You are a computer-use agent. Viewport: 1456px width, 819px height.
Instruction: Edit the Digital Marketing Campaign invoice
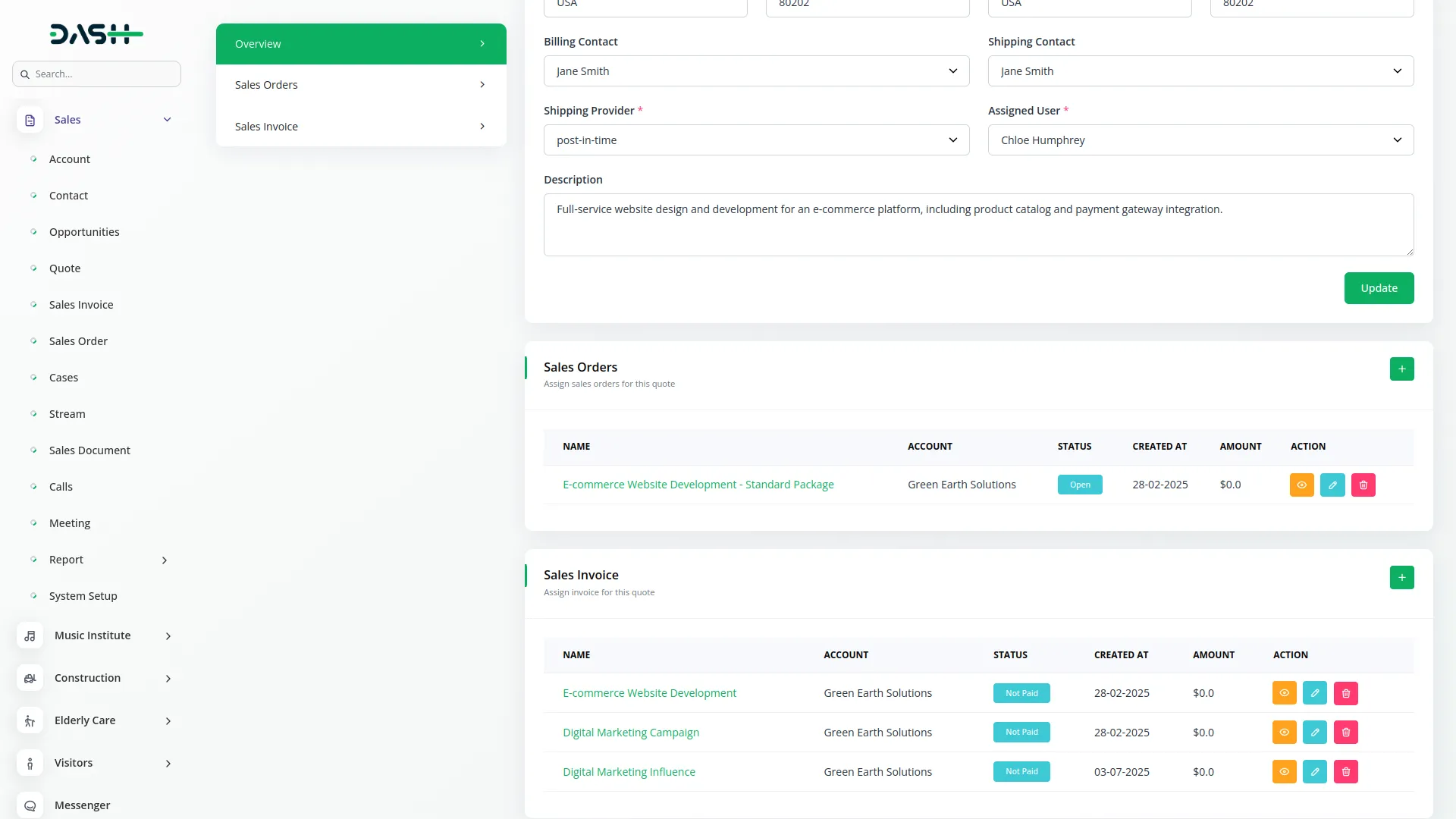point(1314,733)
